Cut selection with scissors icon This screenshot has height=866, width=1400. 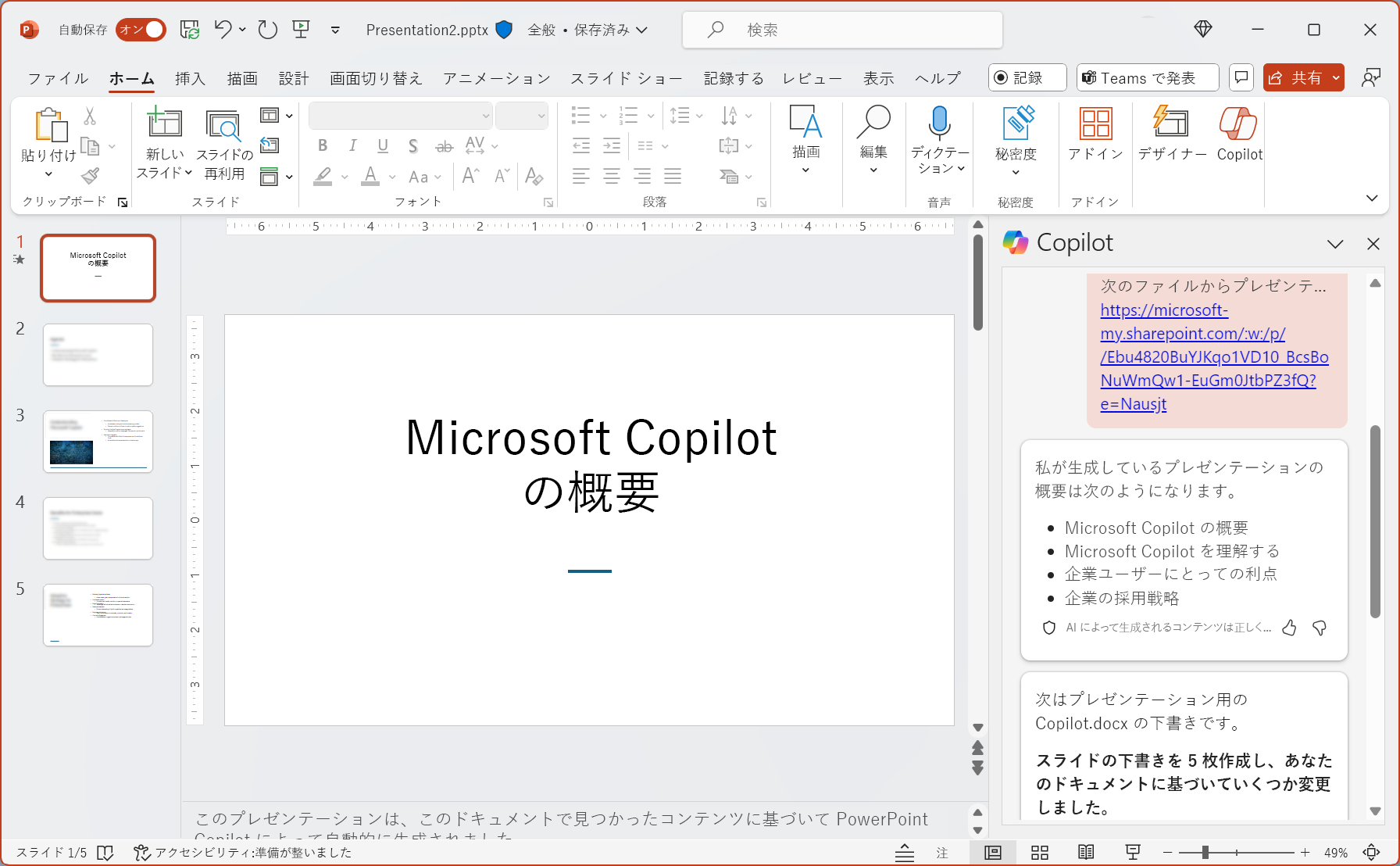tap(90, 116)
